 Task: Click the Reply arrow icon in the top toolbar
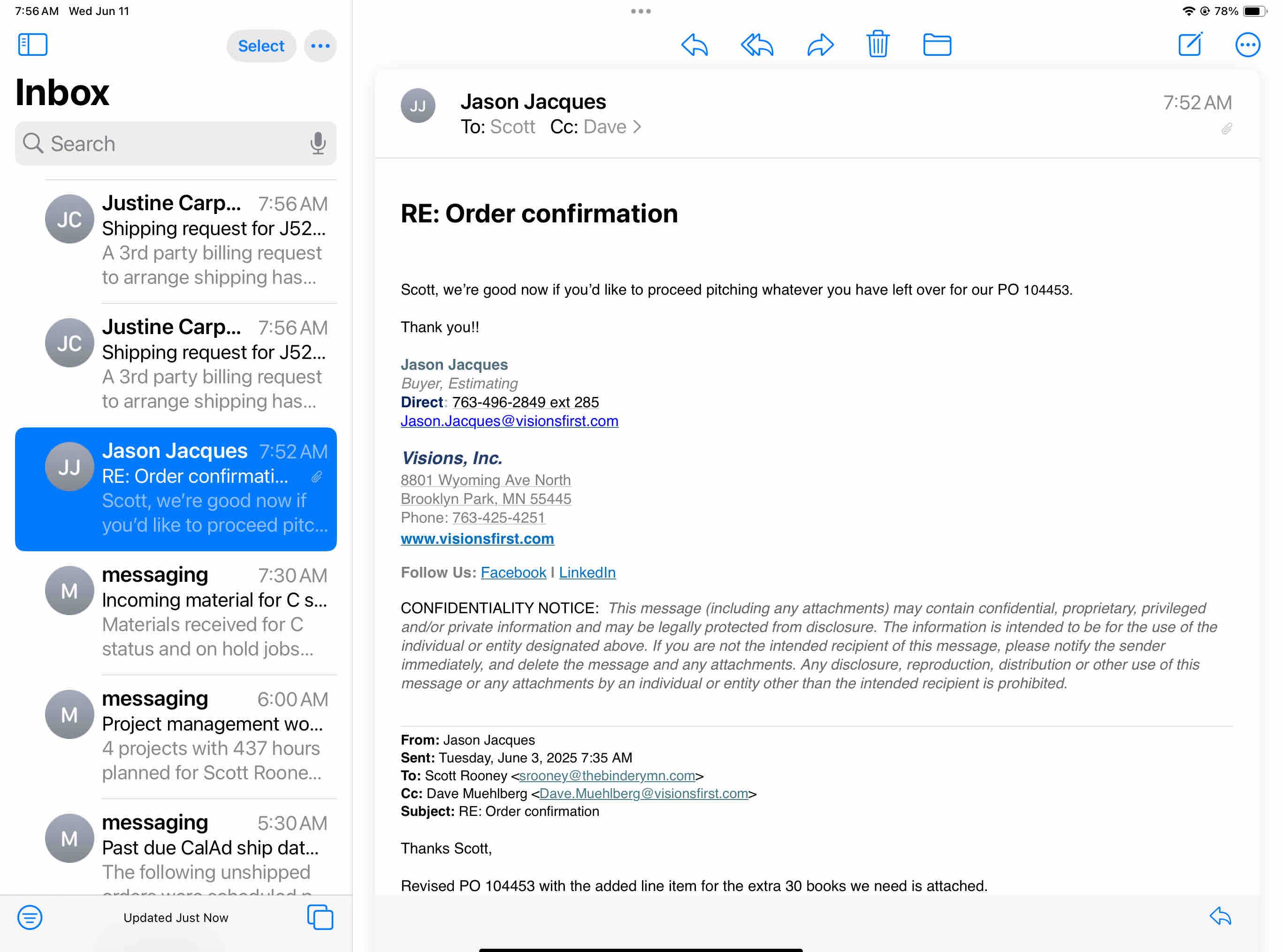pos(694,45)
